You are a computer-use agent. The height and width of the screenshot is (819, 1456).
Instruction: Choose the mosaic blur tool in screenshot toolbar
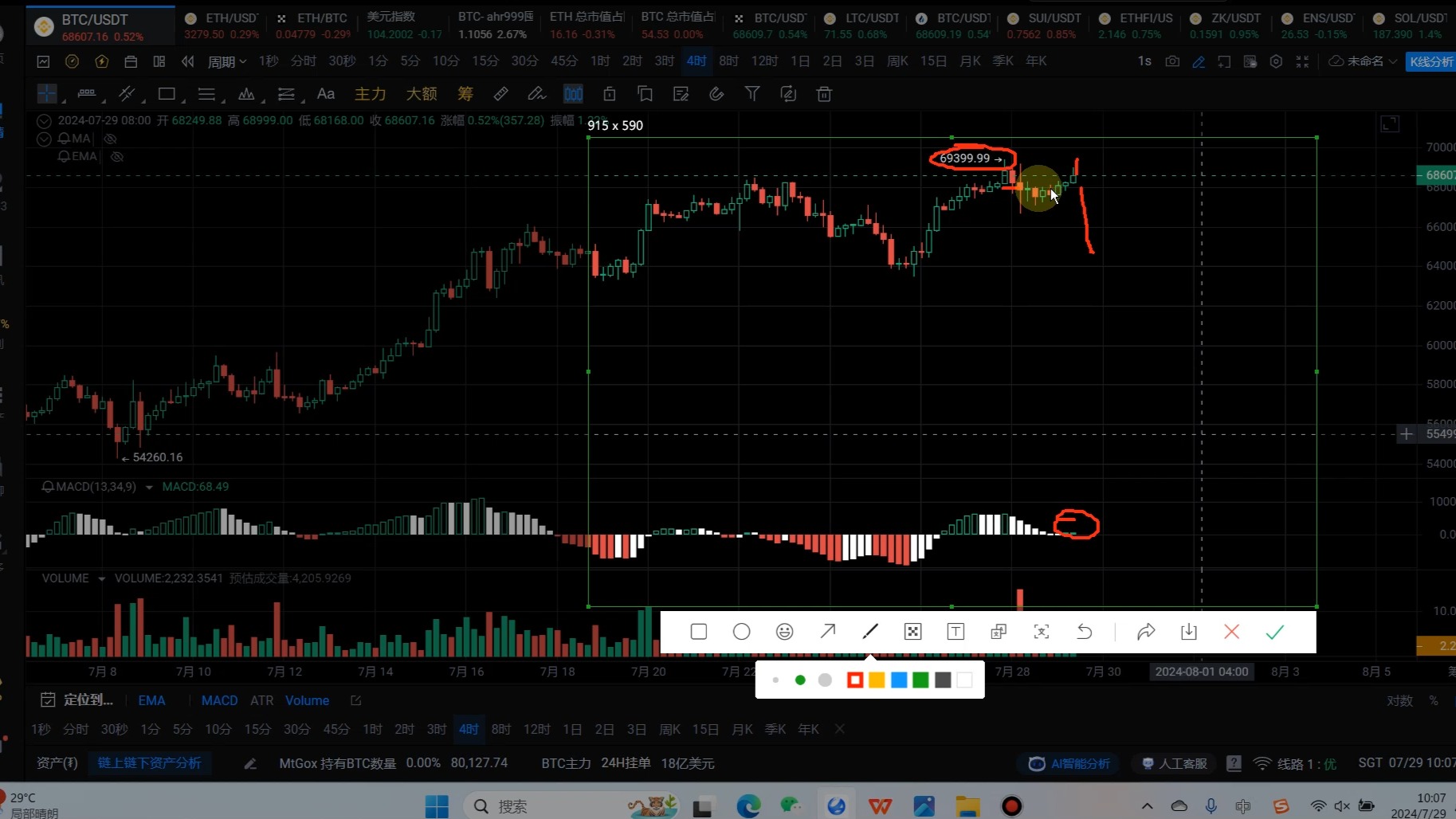[x=913, y=632]
